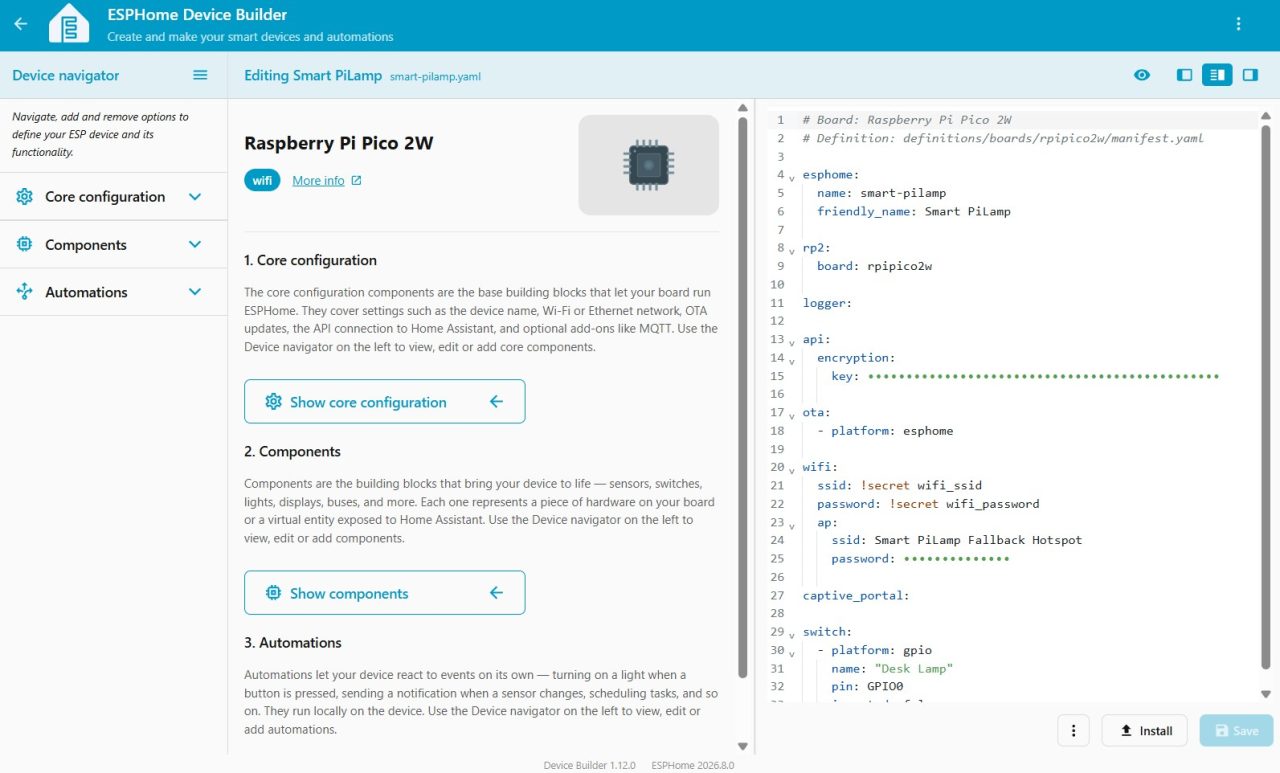Fold the platform gpio block at line 30
Screen dimensions: 1280x773
(792, 652)
